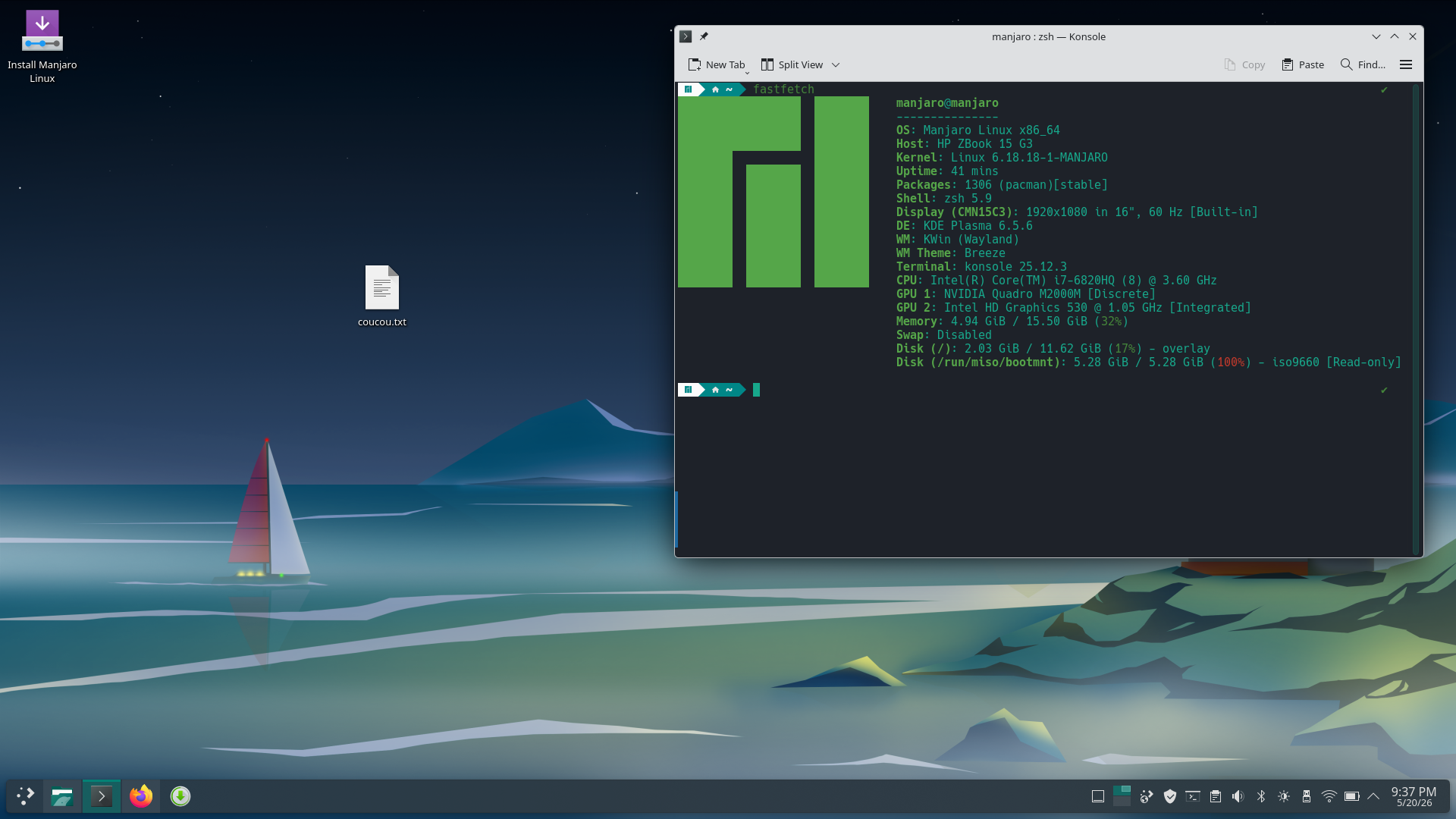Click the 'Shell: zsh 5.9' line
1456x819 pixels.
click(x=944, y=199)
